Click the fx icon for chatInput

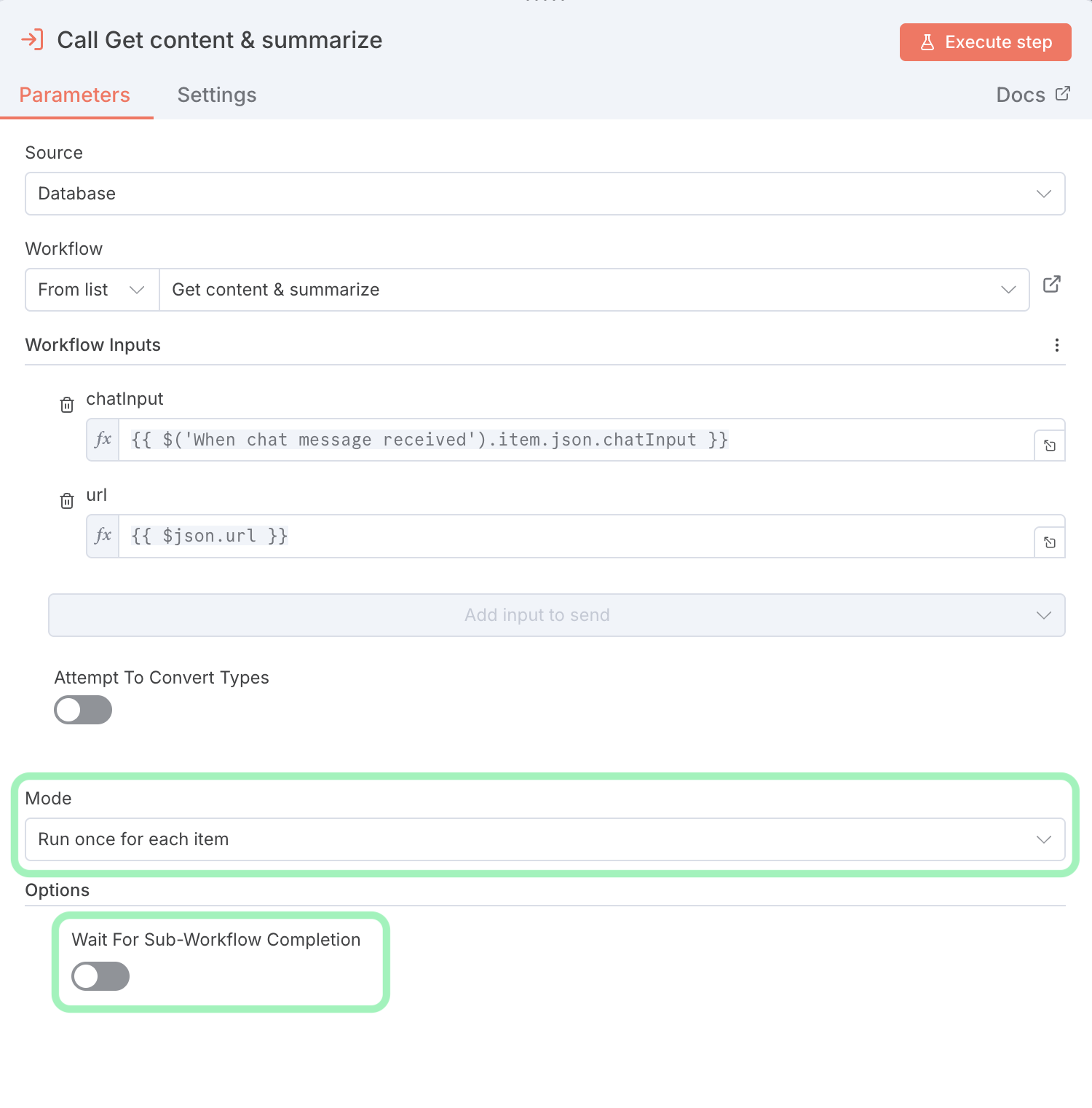(x=103, y=440)
